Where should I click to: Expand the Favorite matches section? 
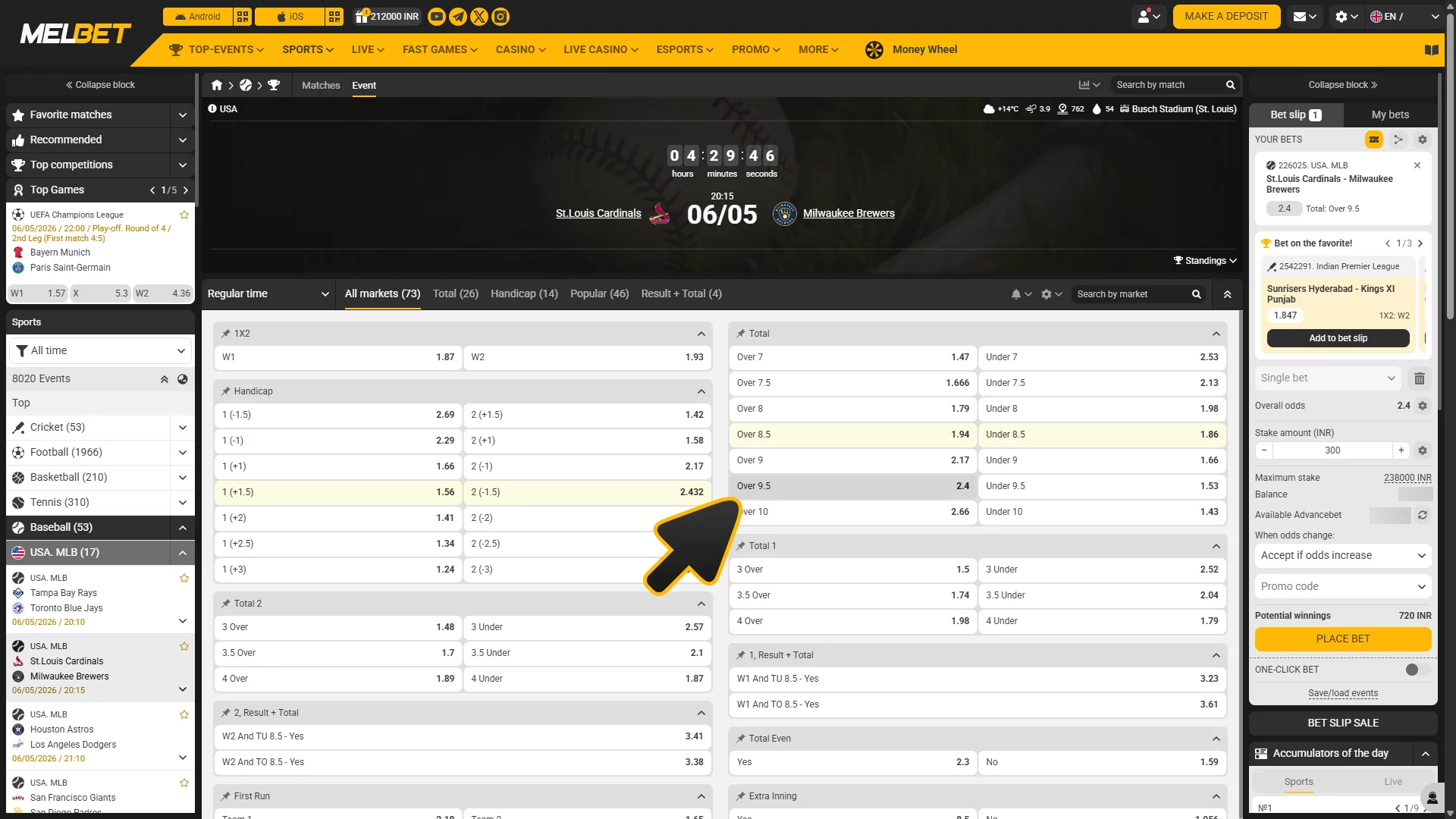[182, 115]
